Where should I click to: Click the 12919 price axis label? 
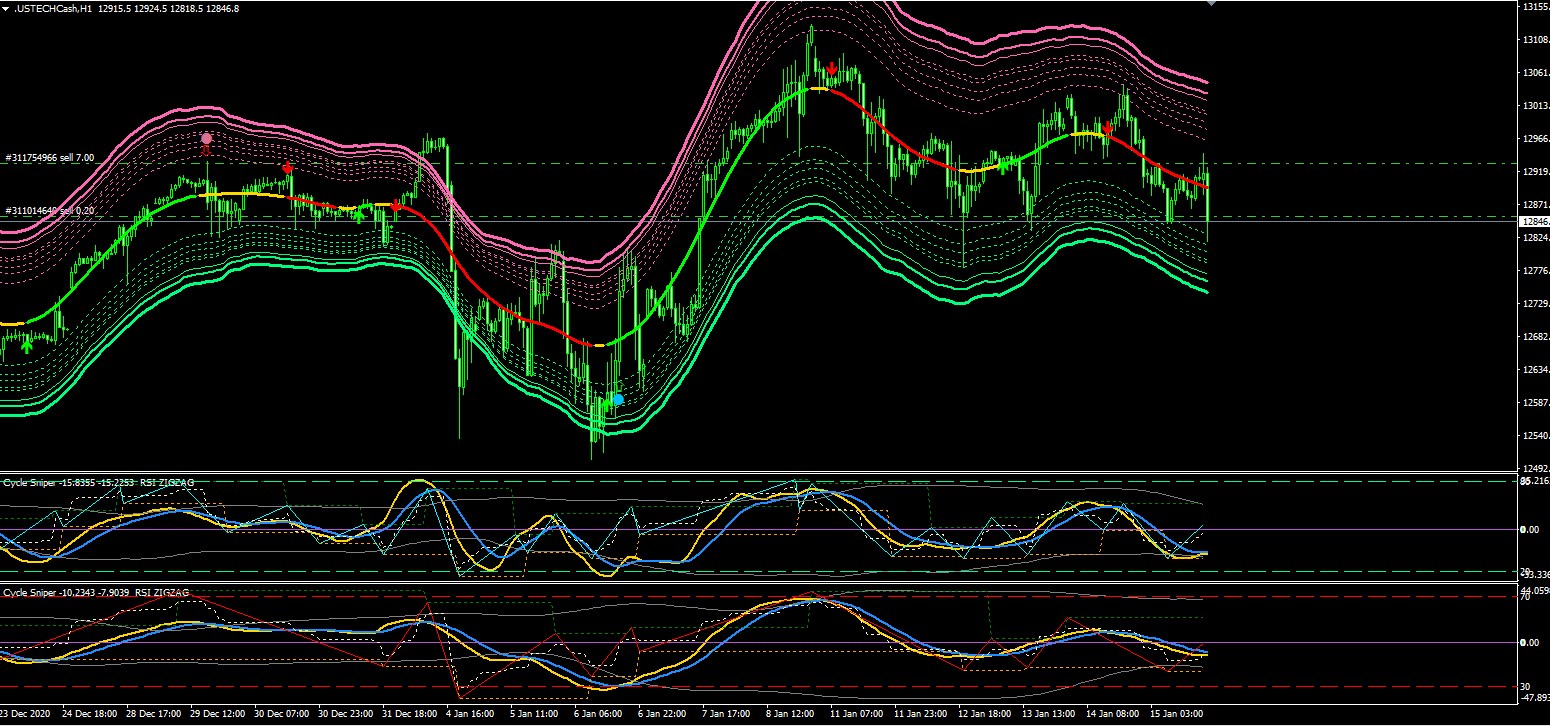pyautogui.click(x=1535, y=172)
